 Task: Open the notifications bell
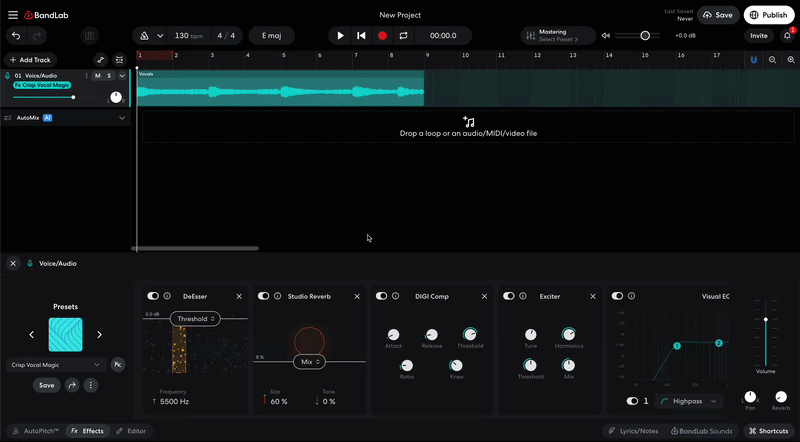pyautogui.click(x=787, y=35)
